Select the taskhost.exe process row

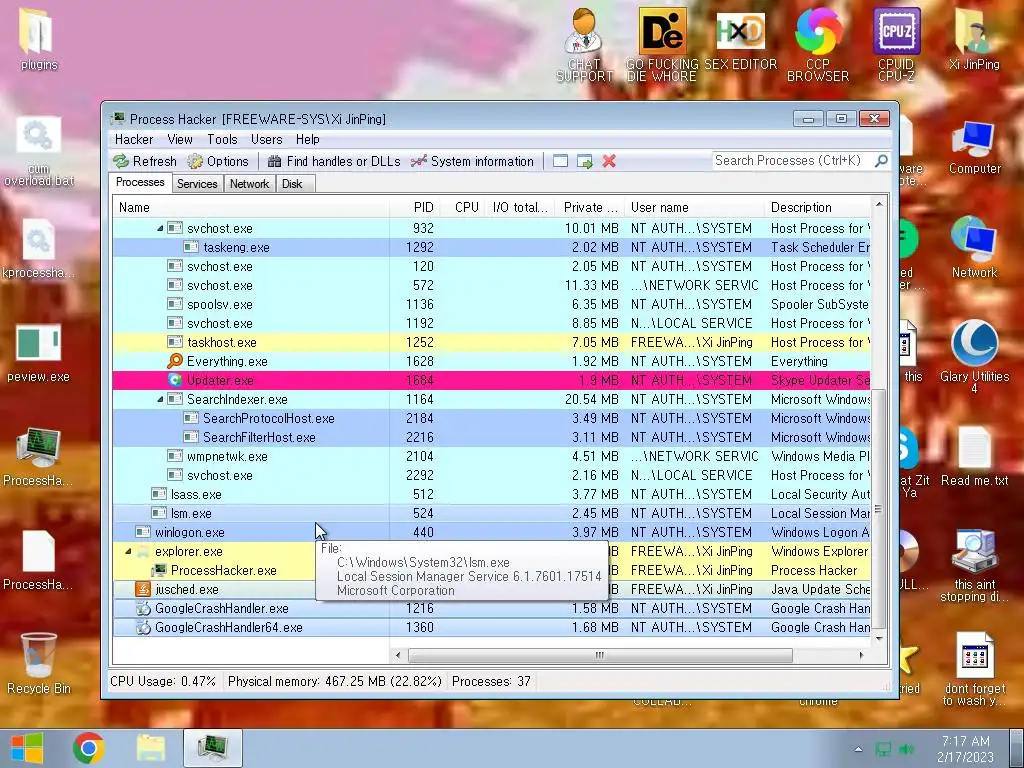tap(491, 342)
